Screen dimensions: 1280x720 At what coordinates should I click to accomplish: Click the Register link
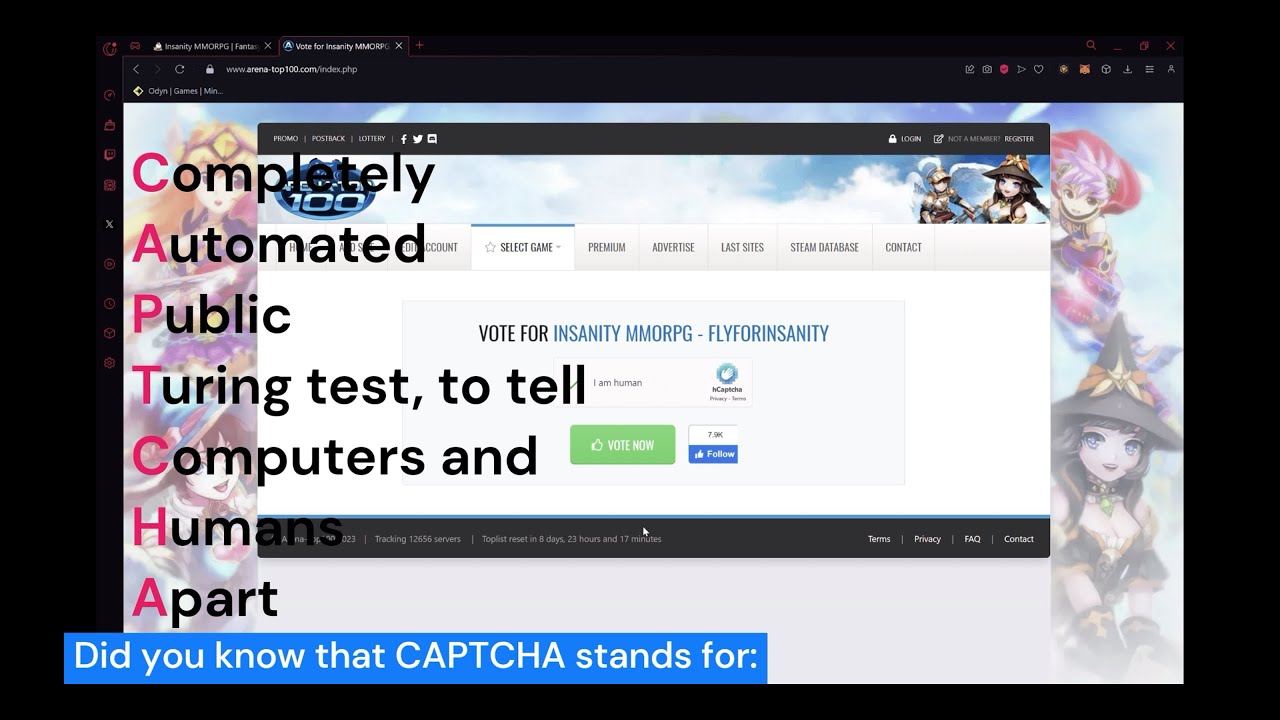click(x=1019, y=139)
